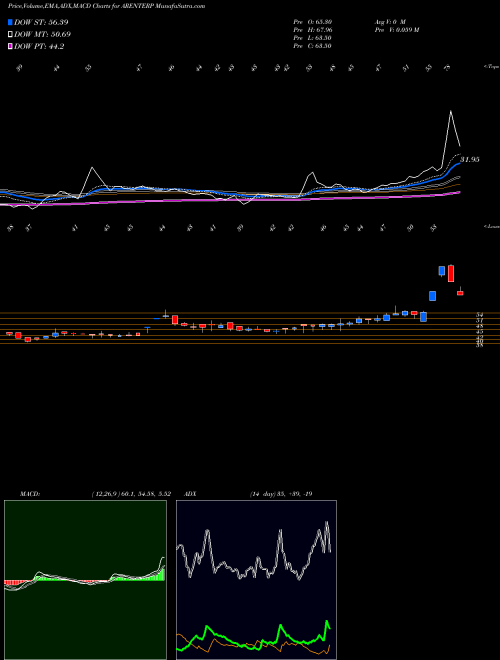Click the 31.95 label on the EMA chart

[x=470, y=160]
